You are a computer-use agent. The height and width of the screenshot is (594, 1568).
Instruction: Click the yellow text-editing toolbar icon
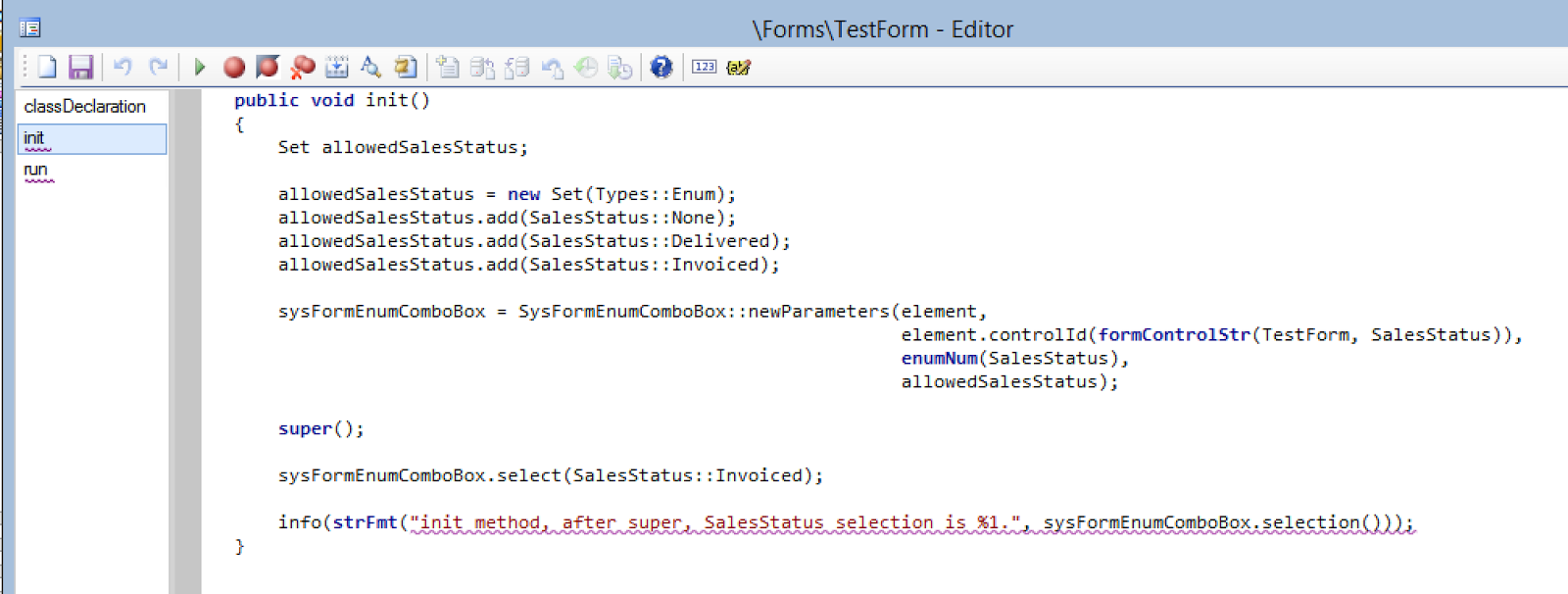point(739,67)
